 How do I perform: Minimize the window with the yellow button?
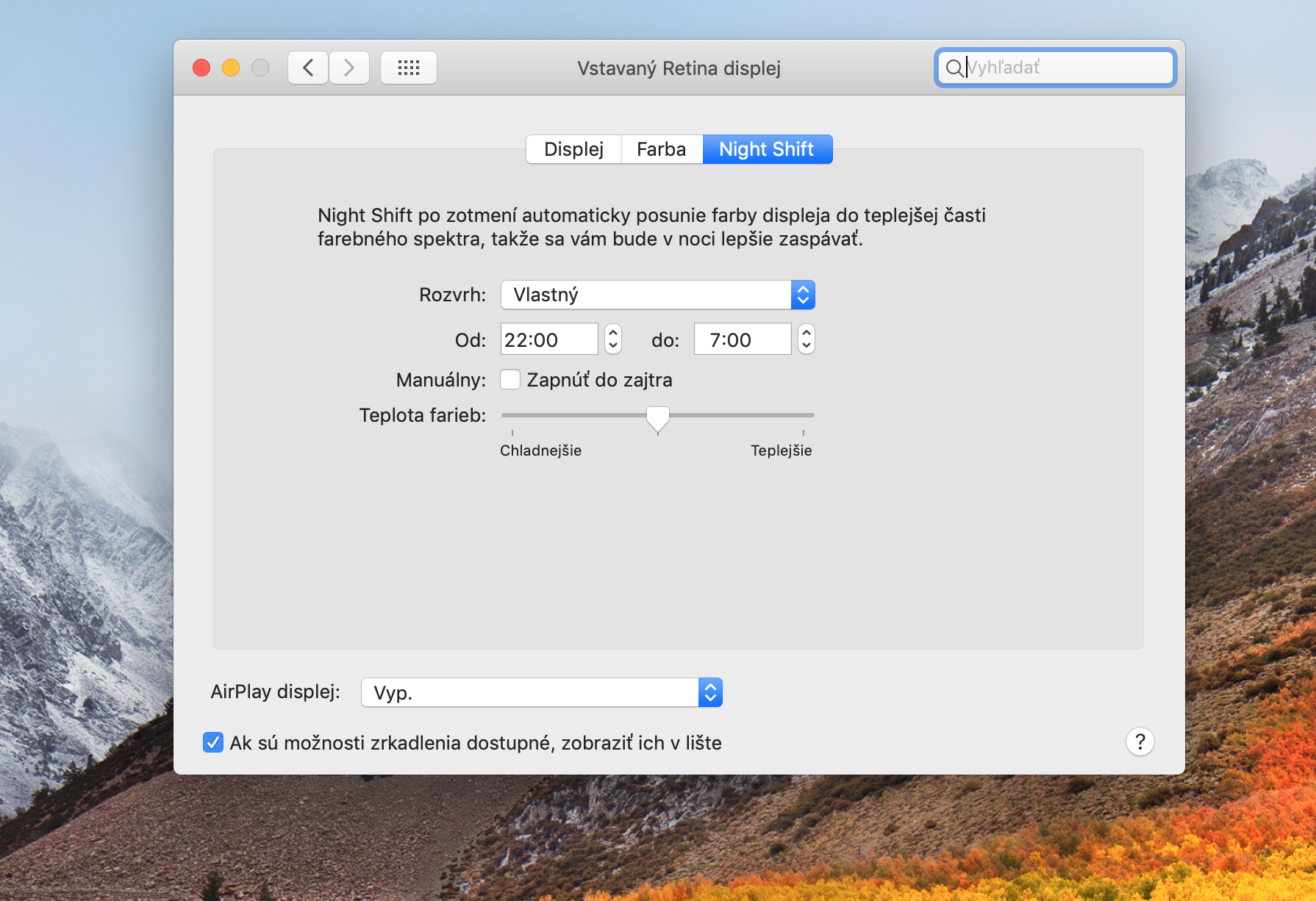coord(231,68)
